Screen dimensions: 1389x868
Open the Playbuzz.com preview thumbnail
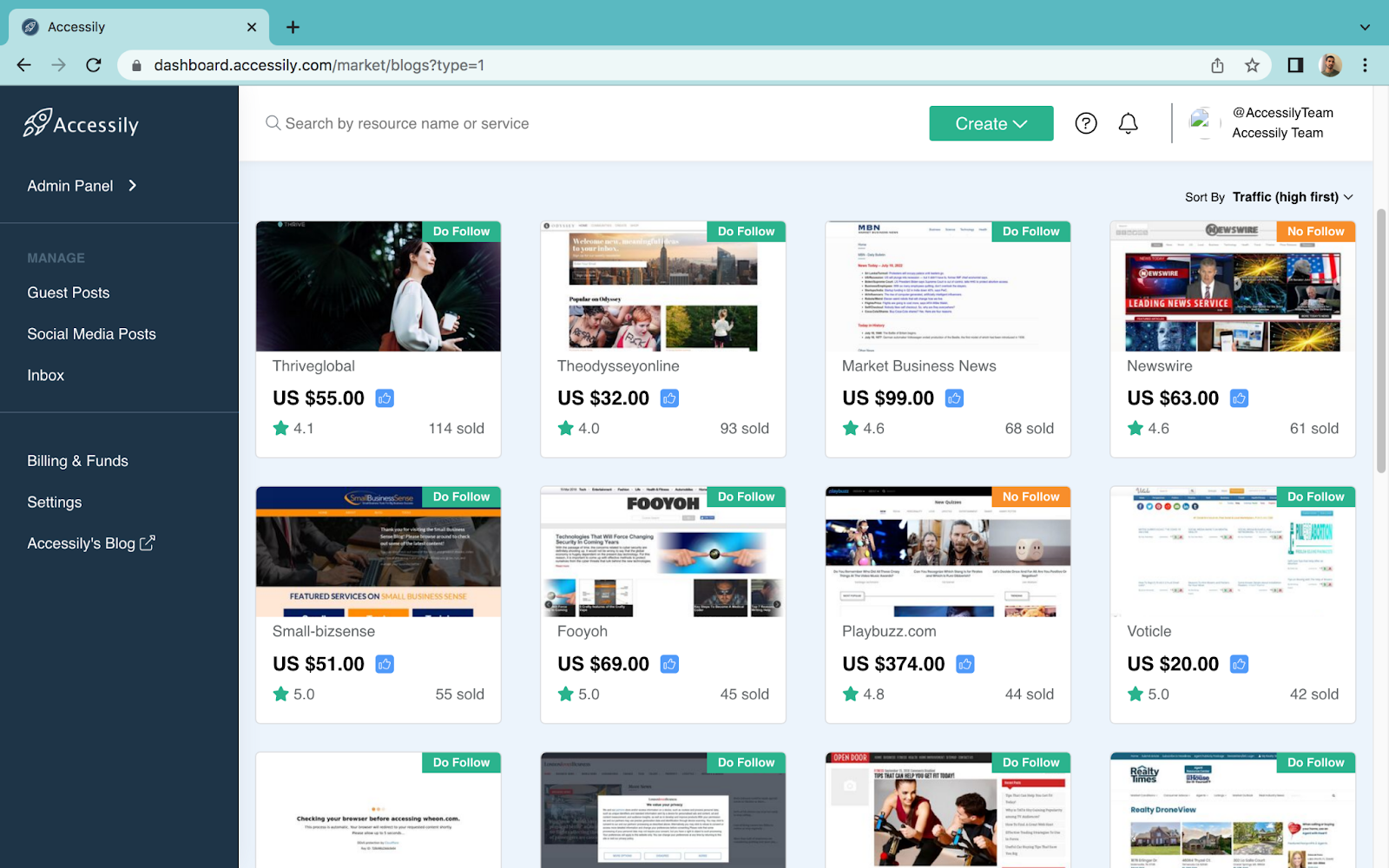pyautogui.click(x=948, y=552)
